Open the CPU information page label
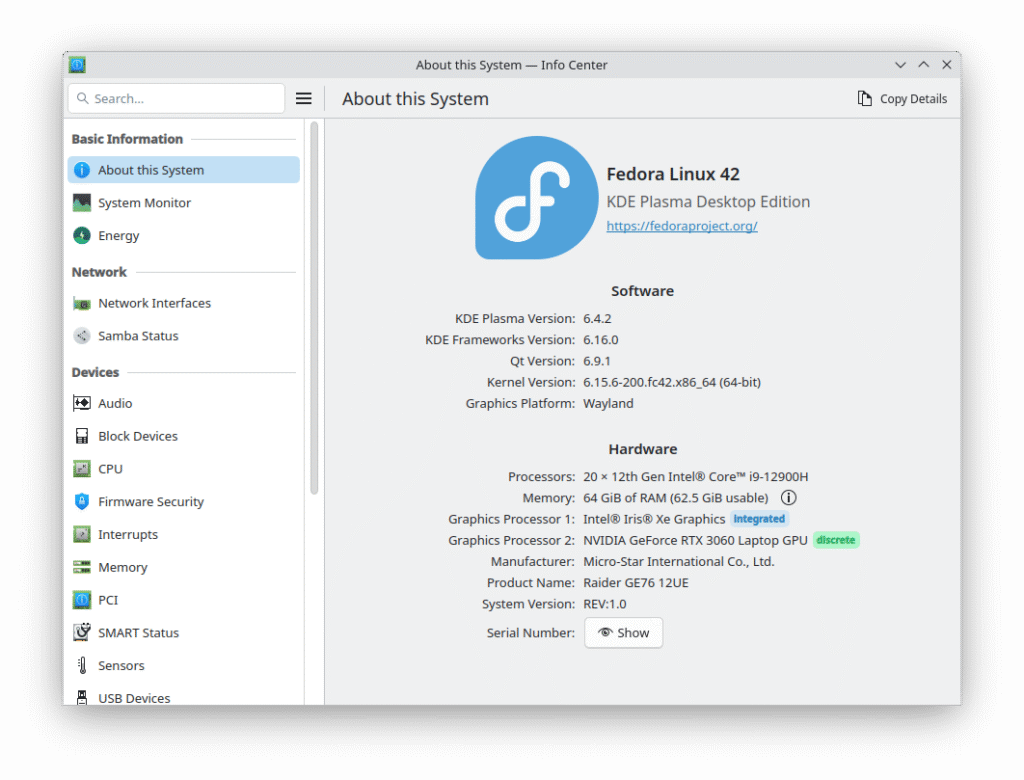 point(110,468)
